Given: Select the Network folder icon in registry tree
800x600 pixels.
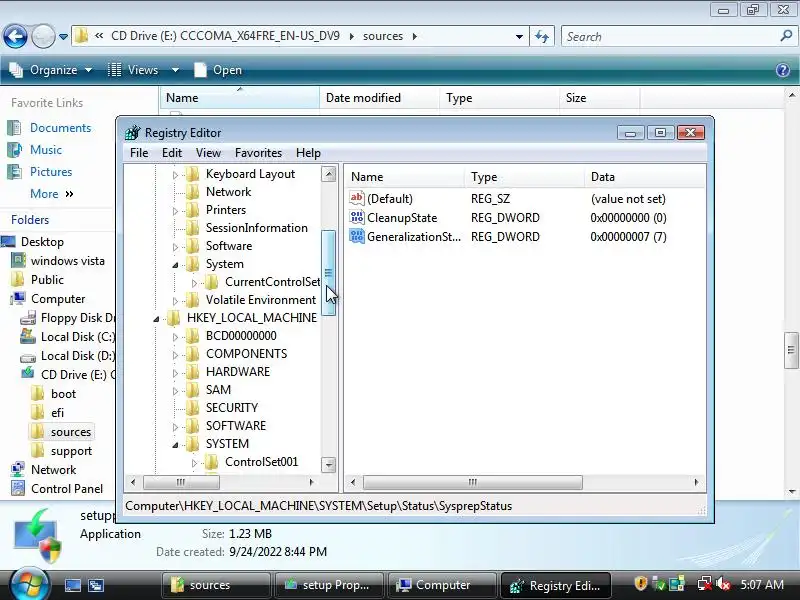Looking at the screenshot, I should point(192,192).
